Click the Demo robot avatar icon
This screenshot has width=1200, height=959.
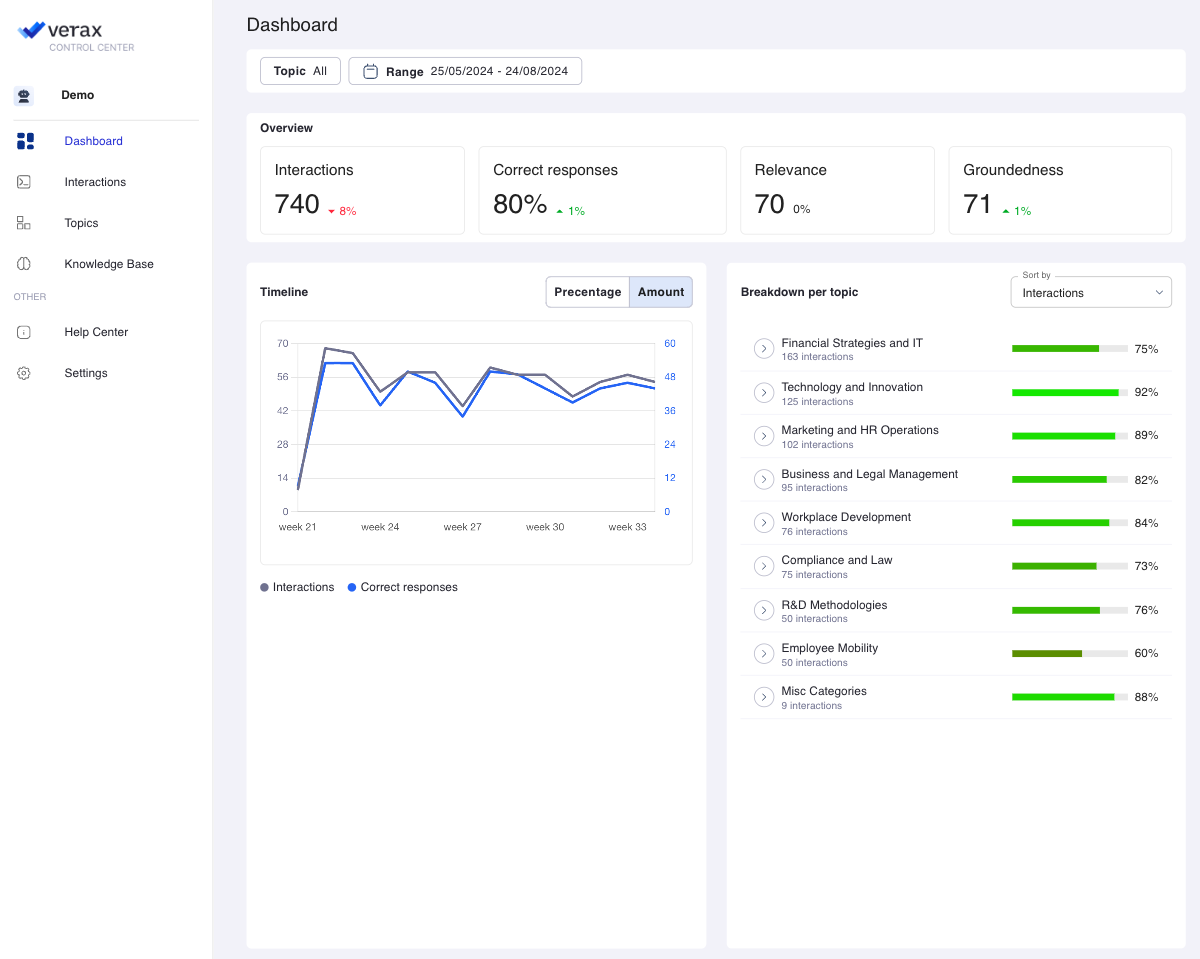tap(24, 96)
